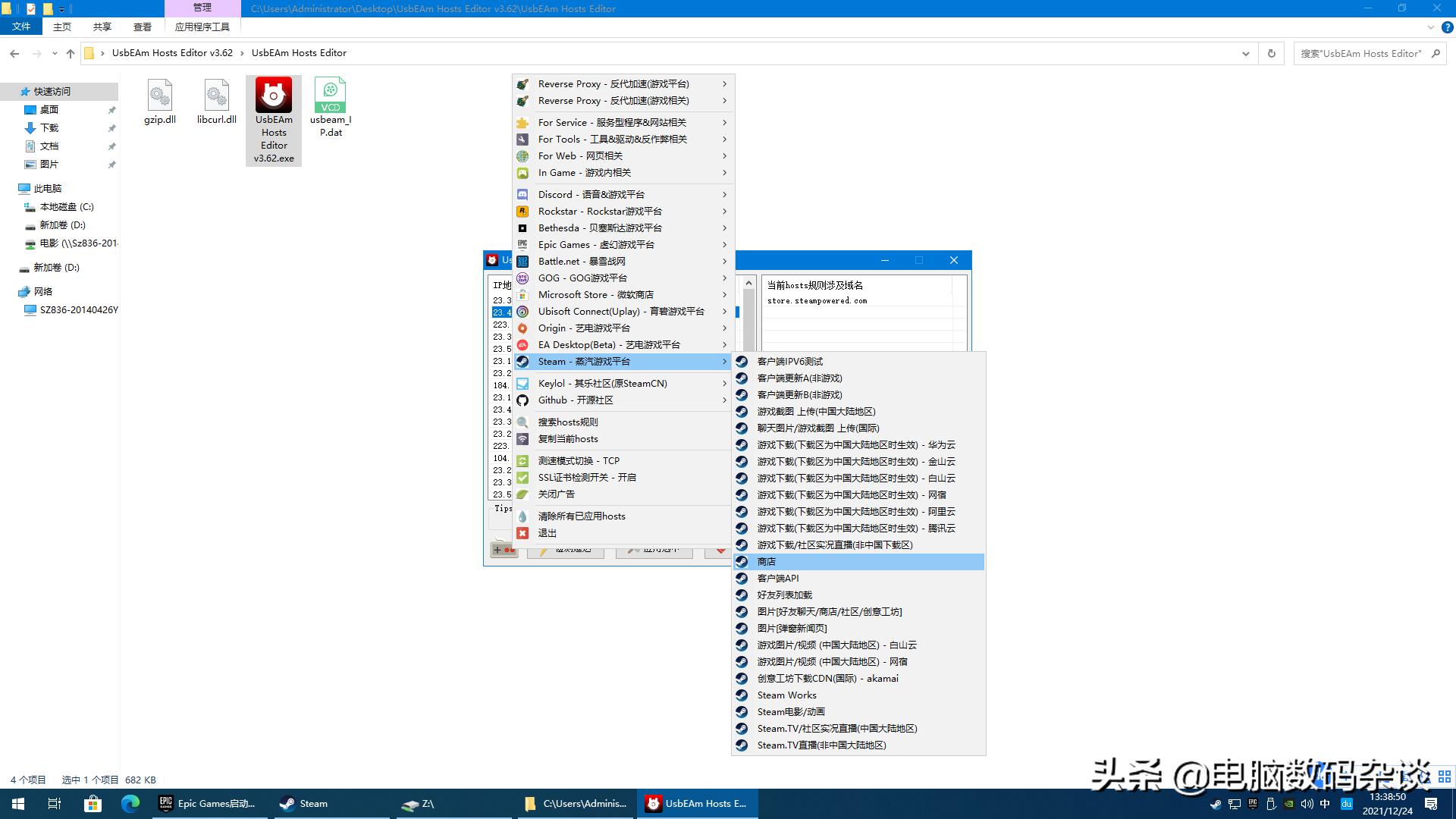The width and height of the screenshot is (1456, 819).
Task: Click the Discord icon in the menu
Action: point(522,194)
